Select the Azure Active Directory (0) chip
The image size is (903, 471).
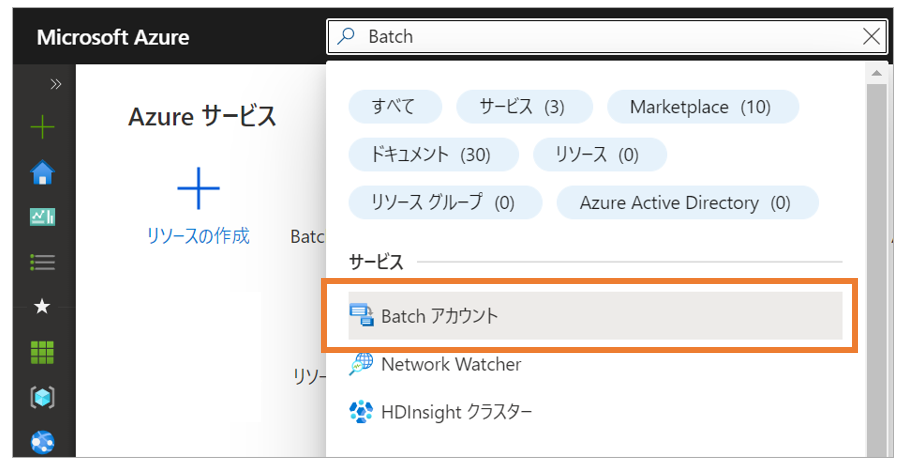coord(687,202)
